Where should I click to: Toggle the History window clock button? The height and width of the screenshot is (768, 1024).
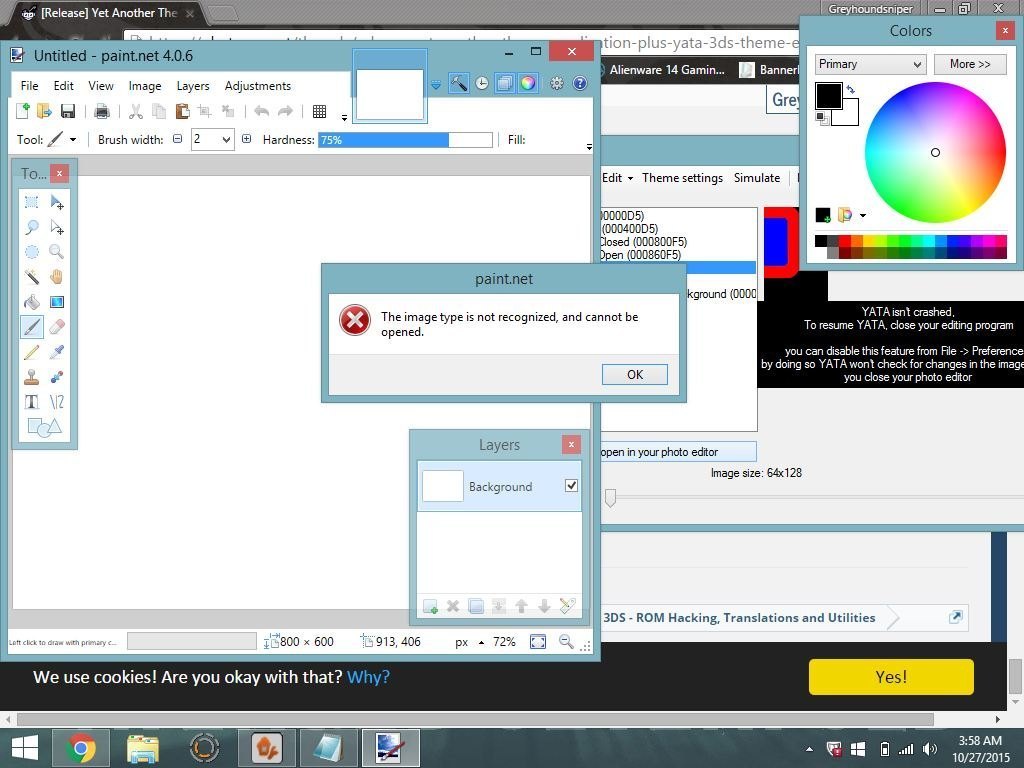pyautogui.click(x=482, y=83)
